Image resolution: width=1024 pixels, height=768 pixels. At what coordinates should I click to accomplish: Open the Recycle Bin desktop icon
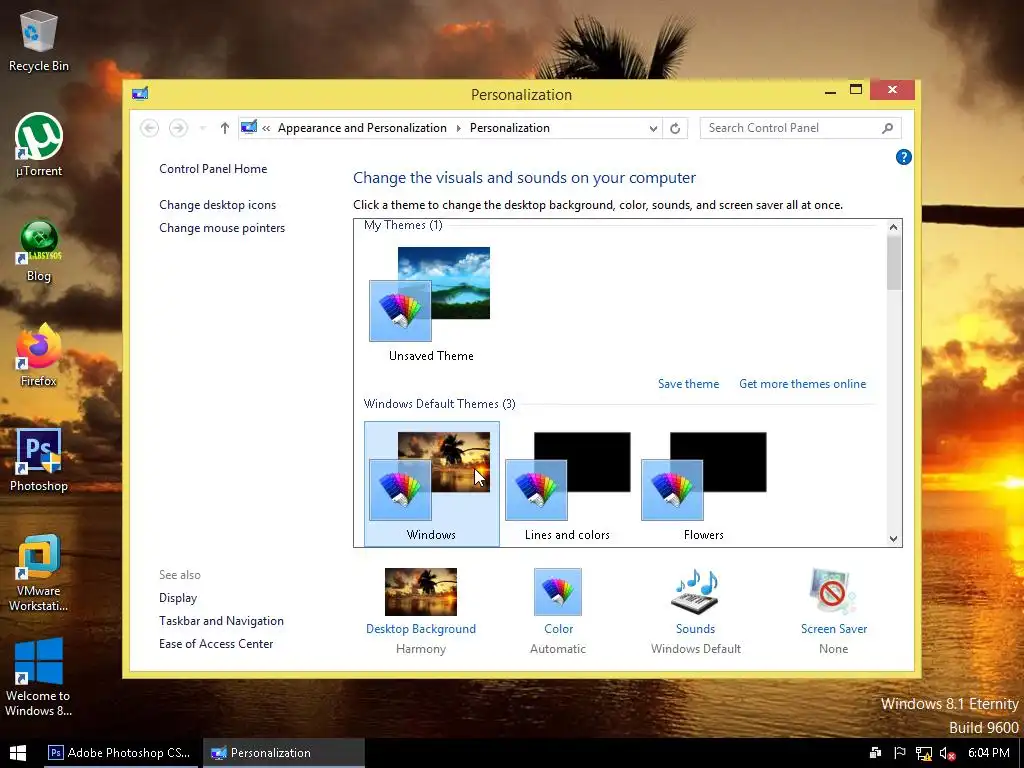39,40
